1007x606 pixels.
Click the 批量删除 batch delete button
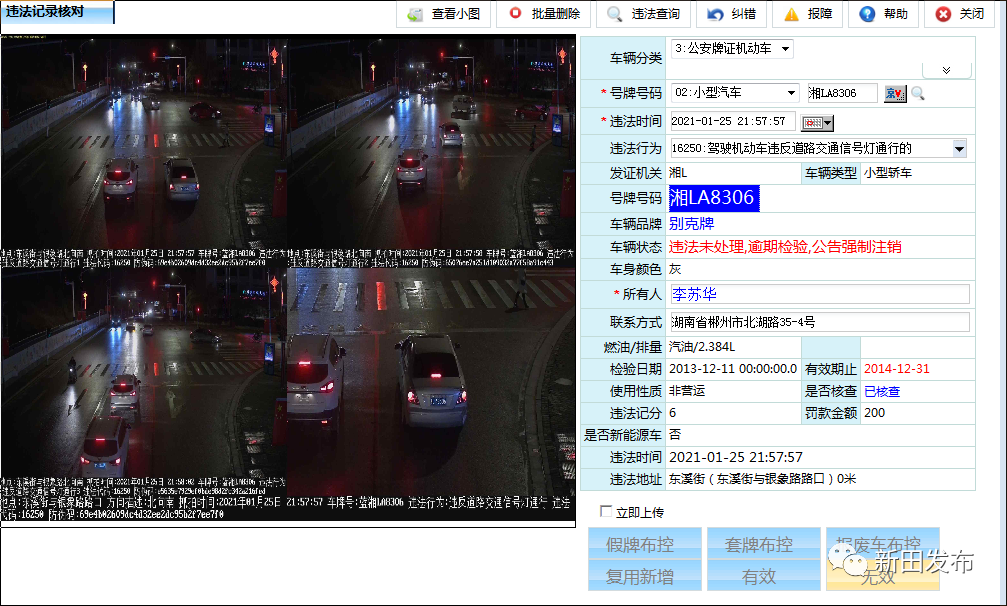545,14
